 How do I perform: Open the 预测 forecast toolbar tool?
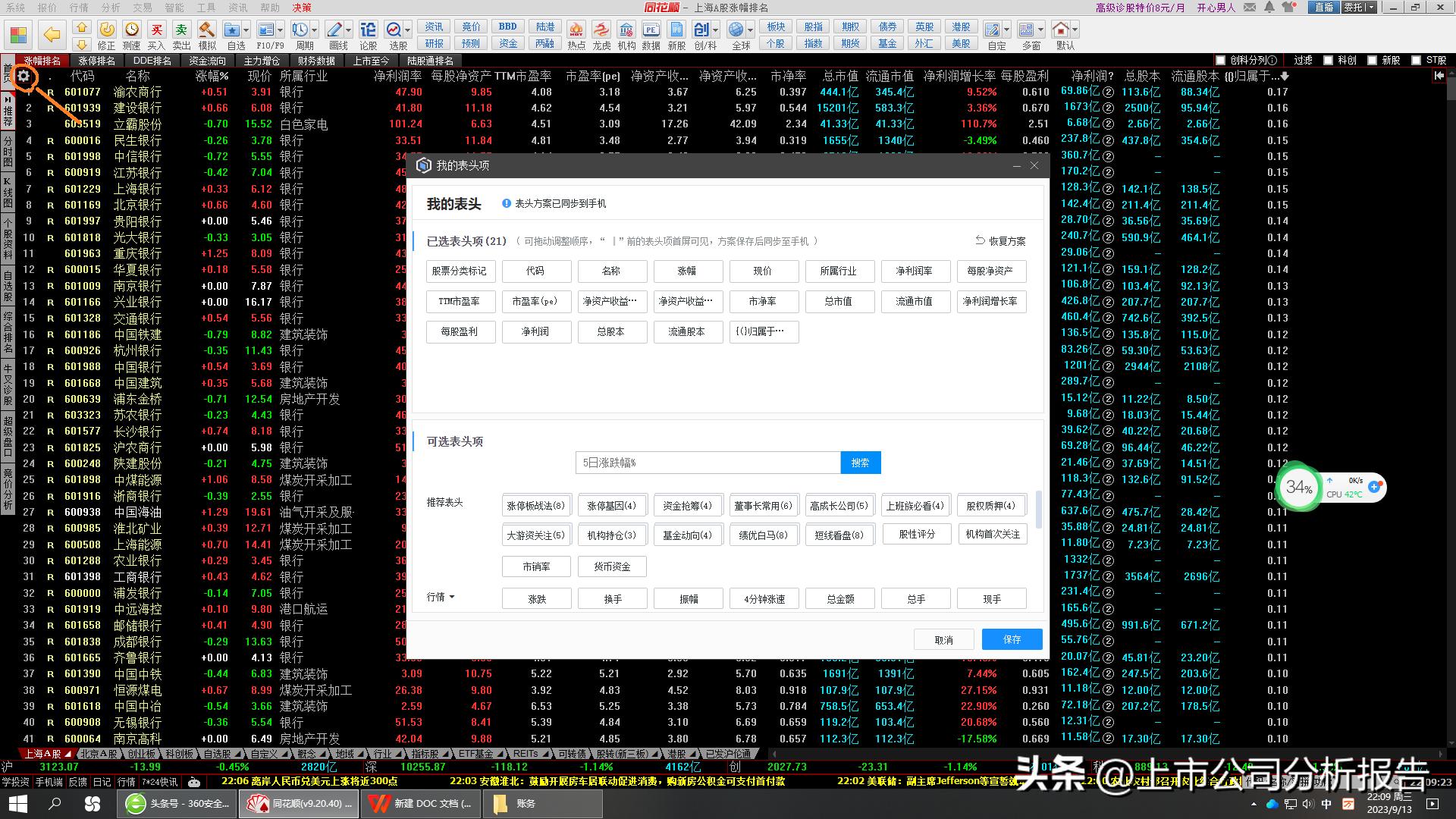pyautogui.click(x=470, y=43)
